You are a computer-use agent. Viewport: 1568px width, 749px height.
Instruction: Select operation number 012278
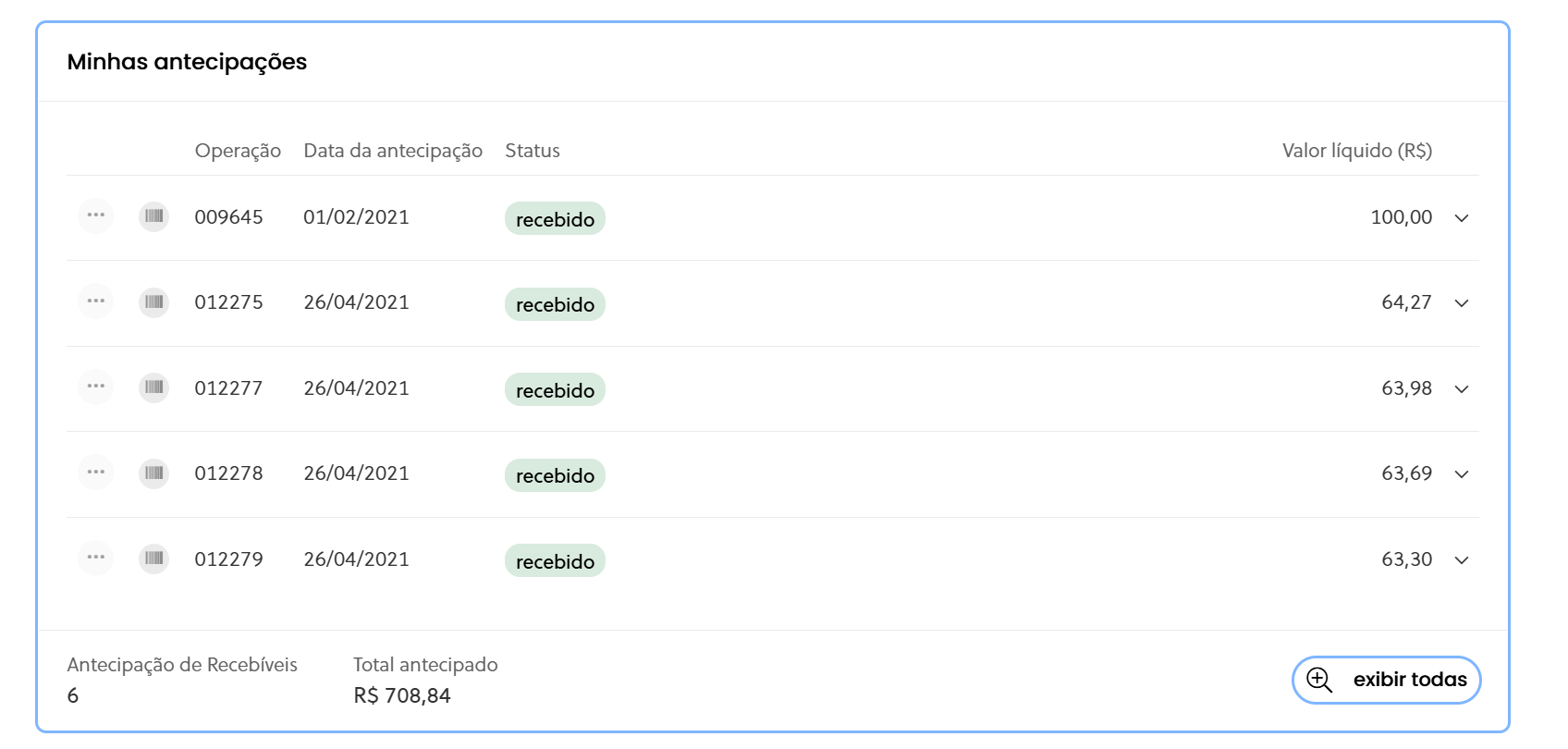pyautogui.click(x=228, y=473)
